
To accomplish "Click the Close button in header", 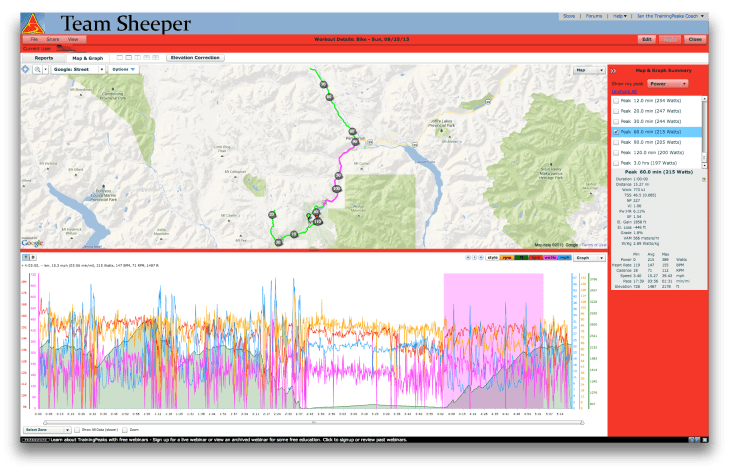I will click(x=695, y=40).
